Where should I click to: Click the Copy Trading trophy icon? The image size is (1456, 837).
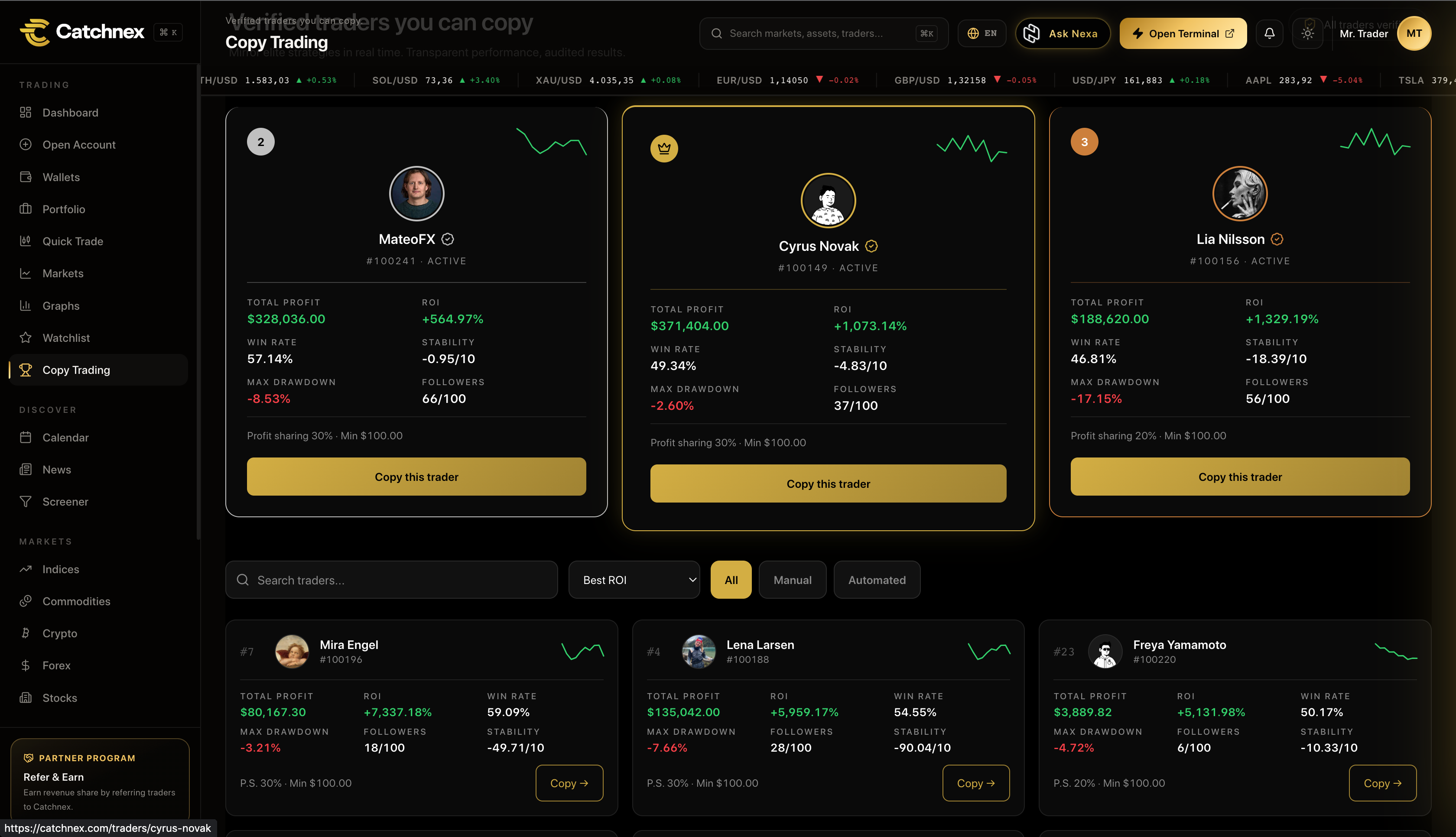coord(25,370)
